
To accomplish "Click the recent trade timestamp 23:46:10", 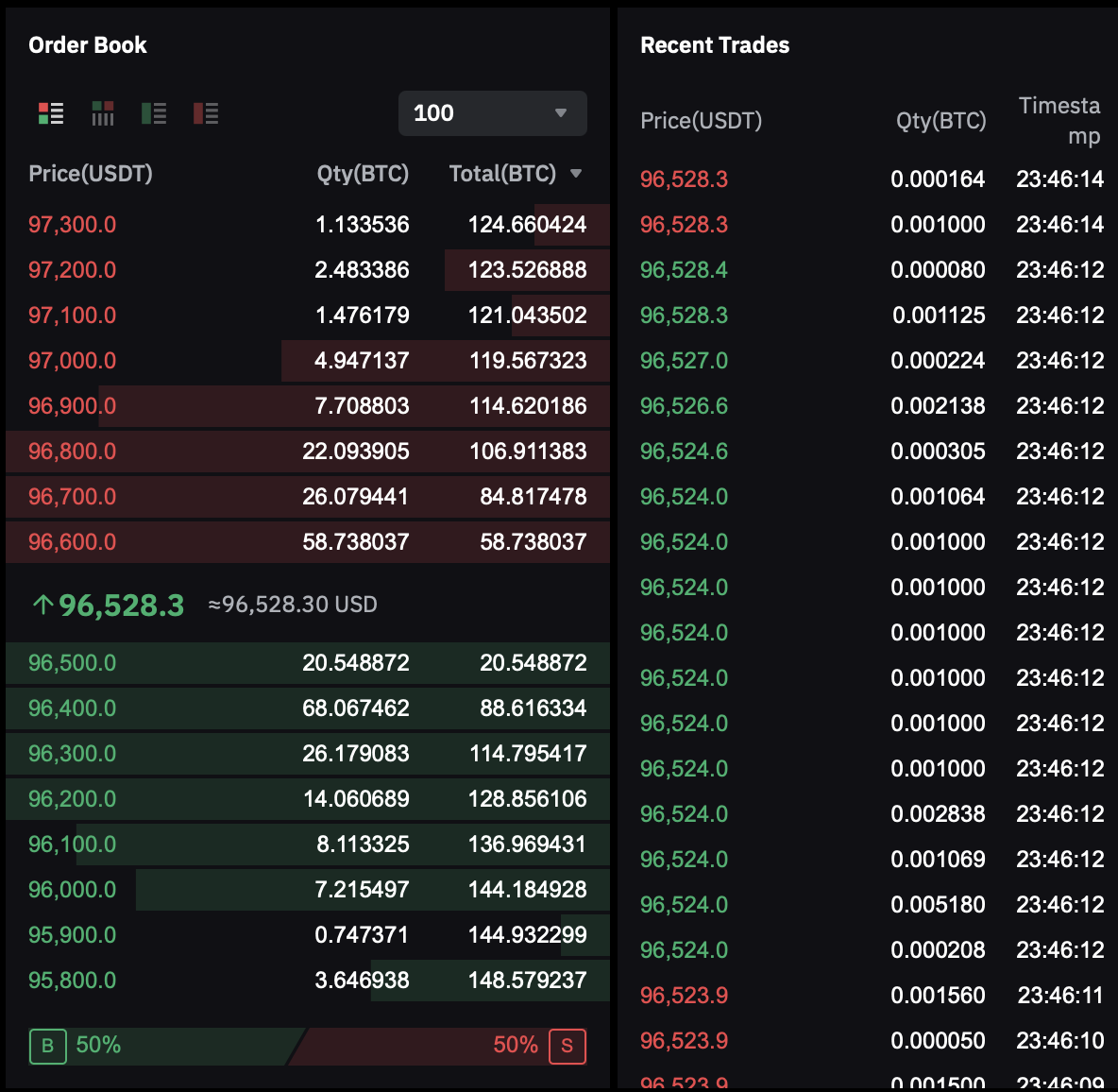I will click(x=1060, y=1041).
